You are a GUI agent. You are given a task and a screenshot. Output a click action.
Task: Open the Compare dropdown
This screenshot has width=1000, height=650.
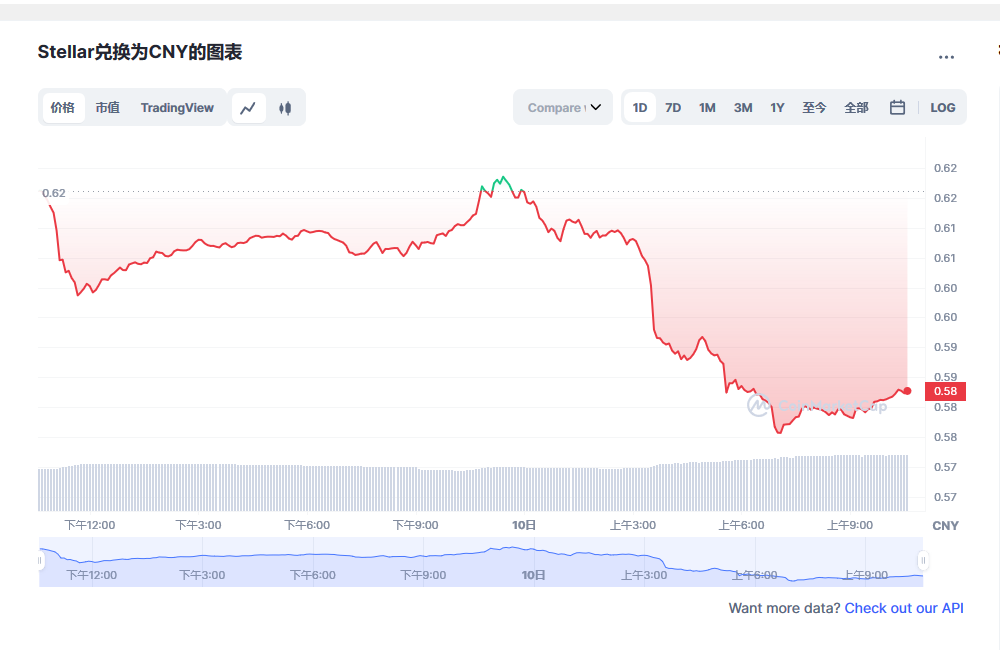click(563, 108)
